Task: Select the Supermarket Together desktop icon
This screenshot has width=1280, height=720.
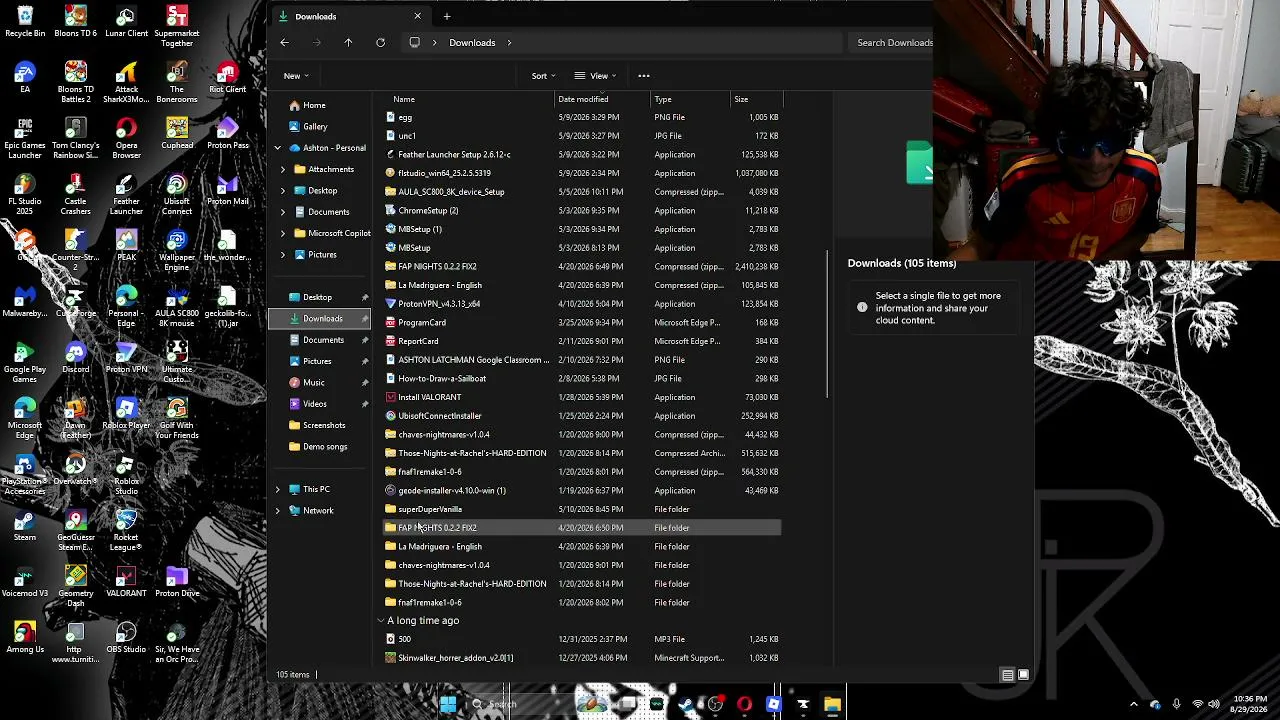Action: point(177,27)
